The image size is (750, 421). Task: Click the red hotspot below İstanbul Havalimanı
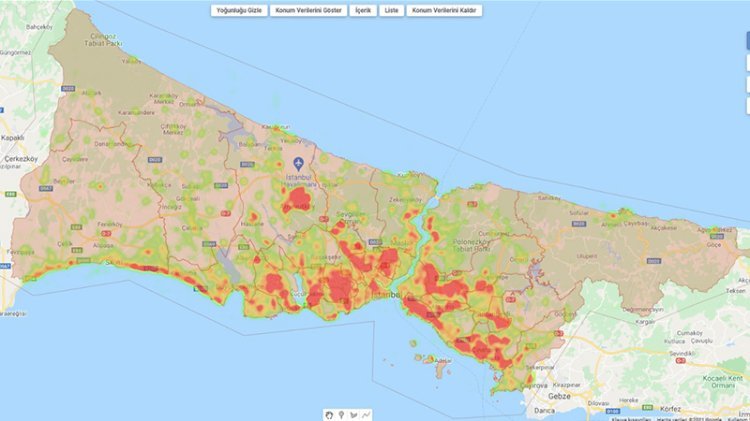point(299,198)
